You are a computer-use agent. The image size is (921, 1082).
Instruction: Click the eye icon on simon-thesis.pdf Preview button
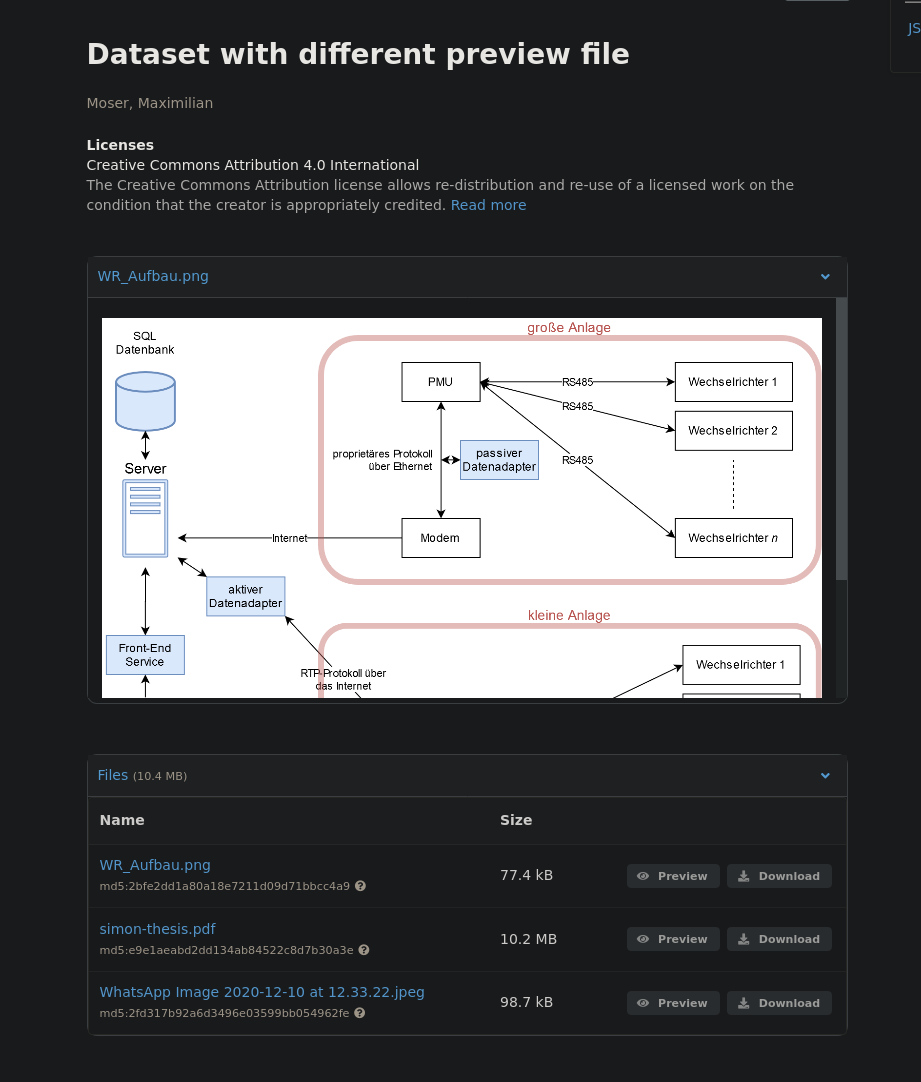[643, 939]
